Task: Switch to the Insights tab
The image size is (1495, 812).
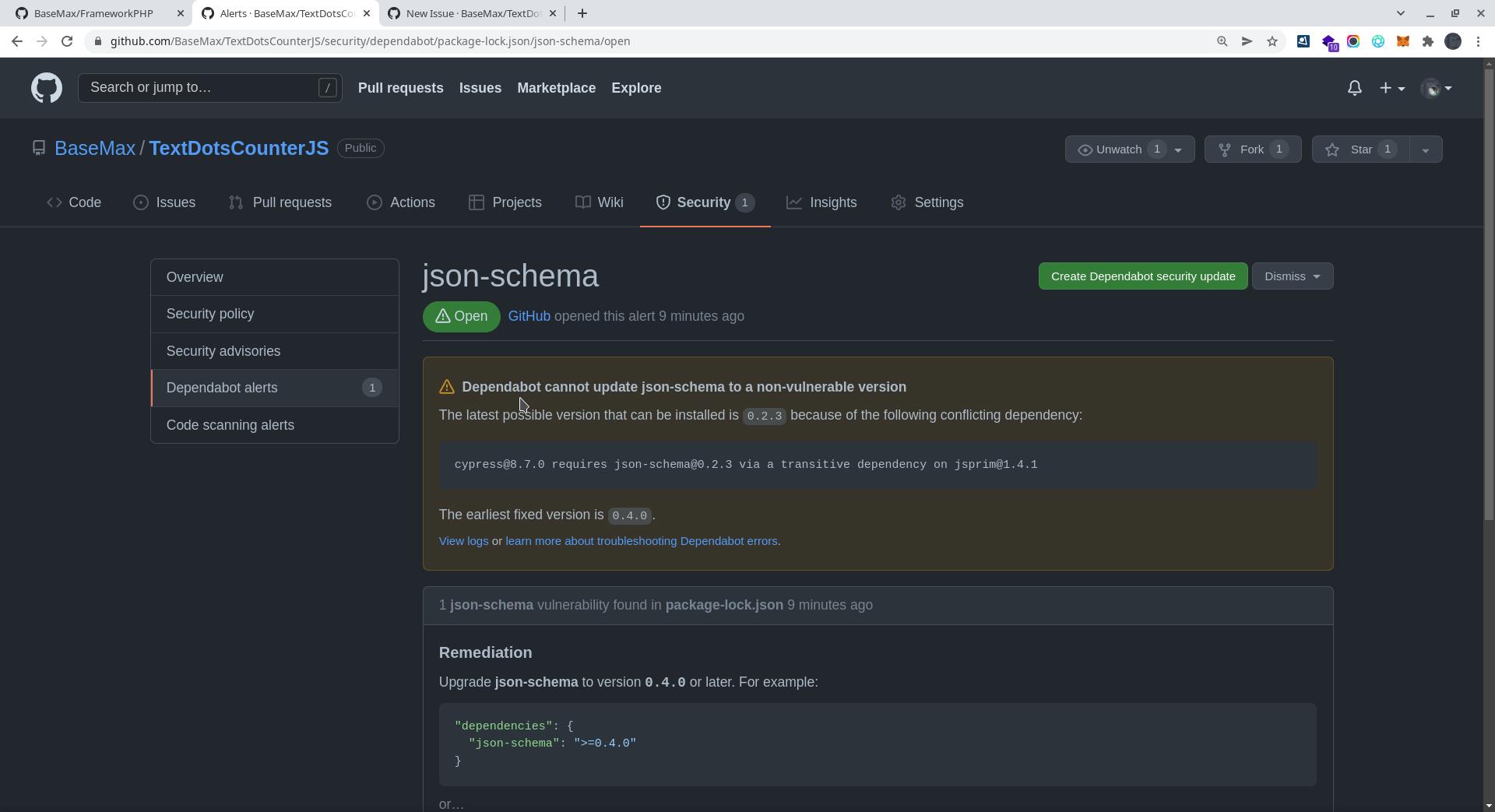Action: pyautogui.click(x=821, y=202)
